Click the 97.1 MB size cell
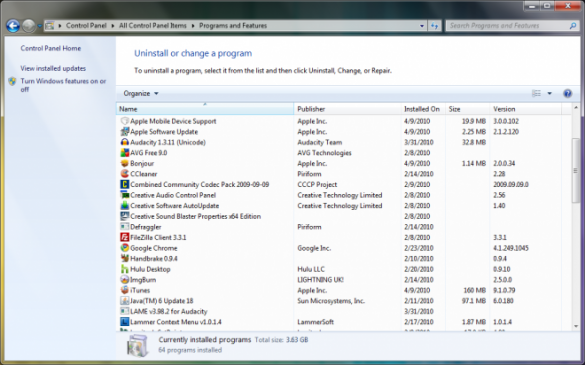The height and width of the screenshot is (365, 585). [x=474, y=301]
